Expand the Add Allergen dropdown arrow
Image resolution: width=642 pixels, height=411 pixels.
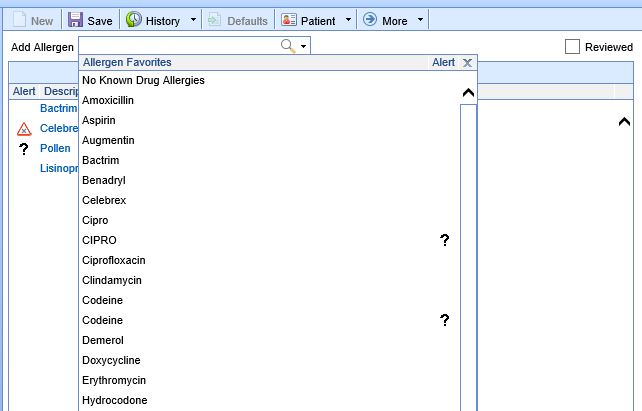click(303, 46)
